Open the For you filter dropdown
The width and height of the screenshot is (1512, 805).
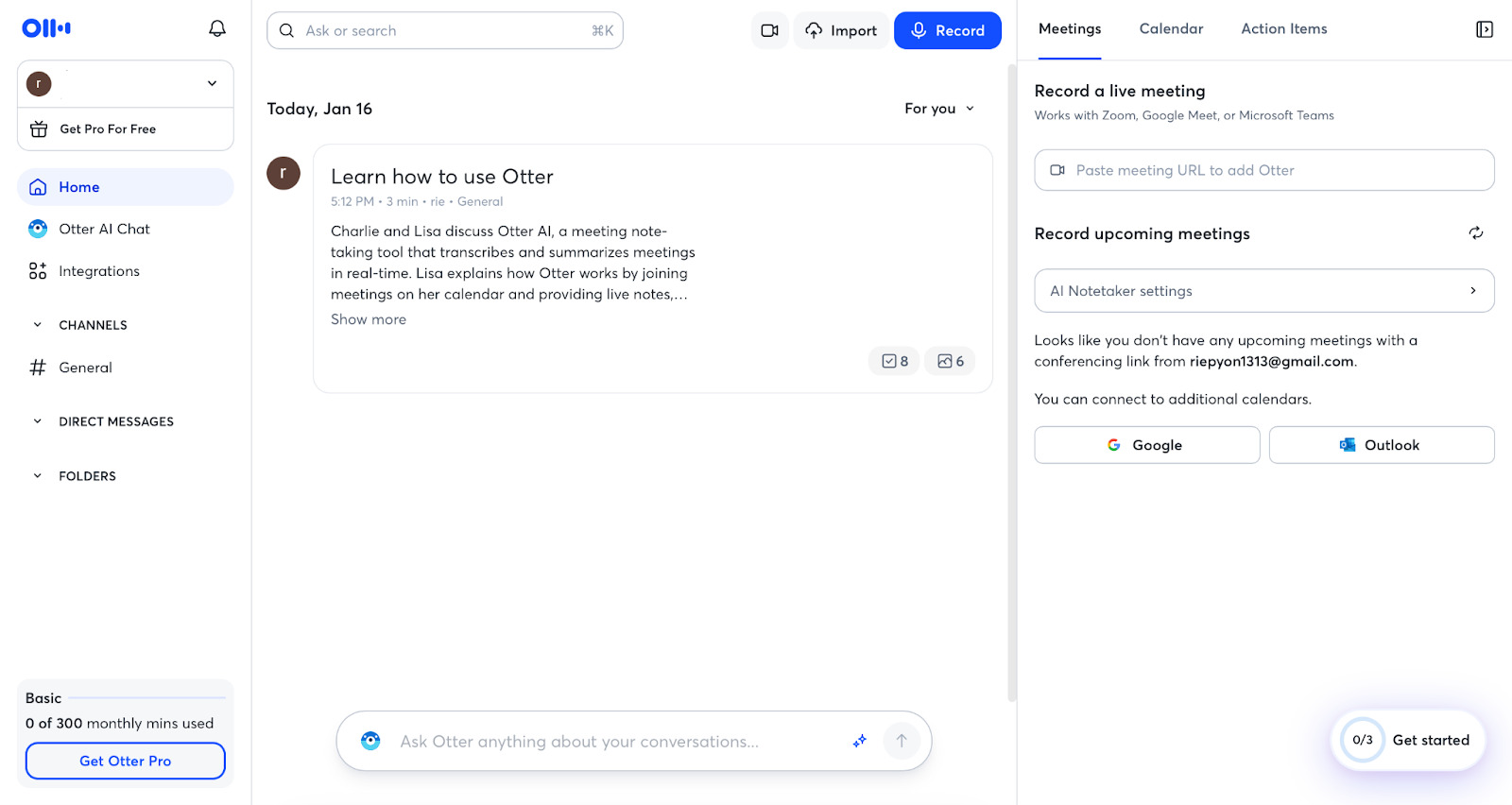pos(938,109)
